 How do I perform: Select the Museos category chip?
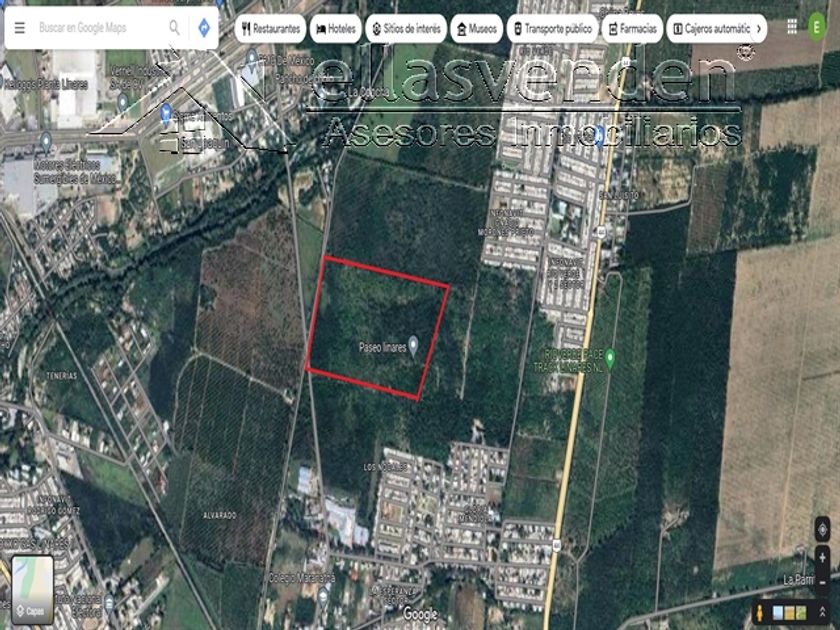pyautogui.click(x=477, y=28)
